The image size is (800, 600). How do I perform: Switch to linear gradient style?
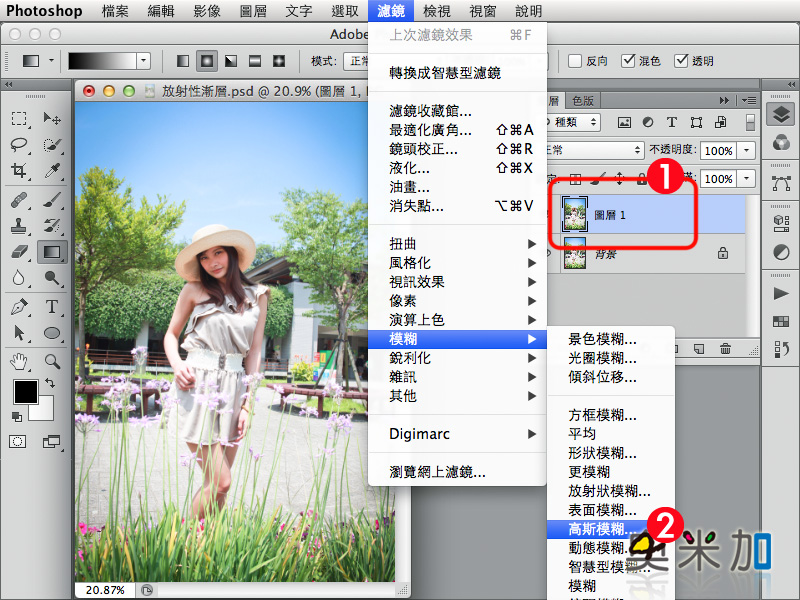[x=183, y=61]
